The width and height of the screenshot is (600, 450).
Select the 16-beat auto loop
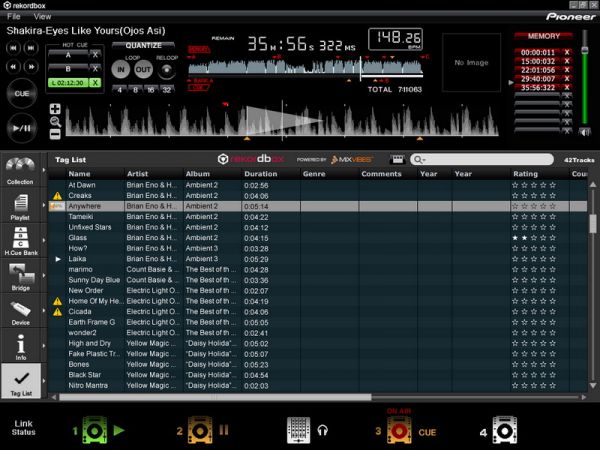pyautogui.click(x=151, y=90)
